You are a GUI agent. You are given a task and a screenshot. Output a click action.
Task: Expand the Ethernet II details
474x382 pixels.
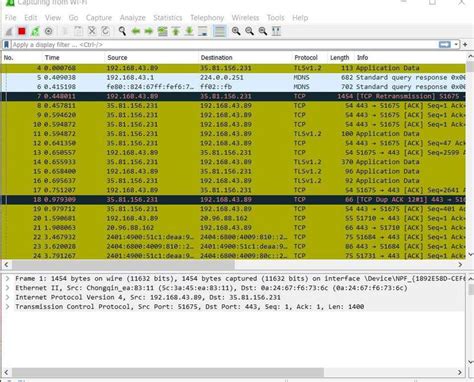click(x=7, y=288)
